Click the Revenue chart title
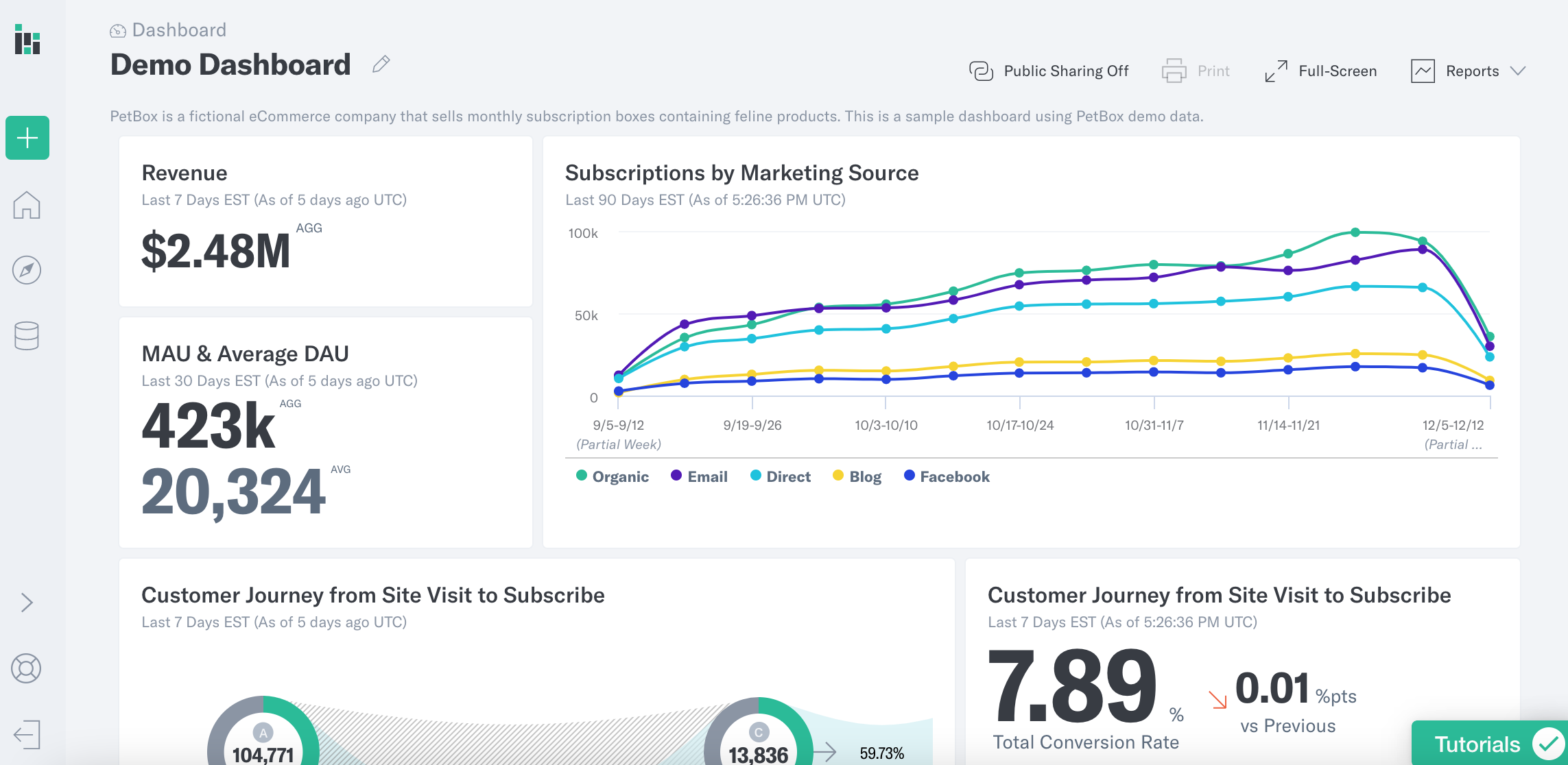 [x=185, y=173]
